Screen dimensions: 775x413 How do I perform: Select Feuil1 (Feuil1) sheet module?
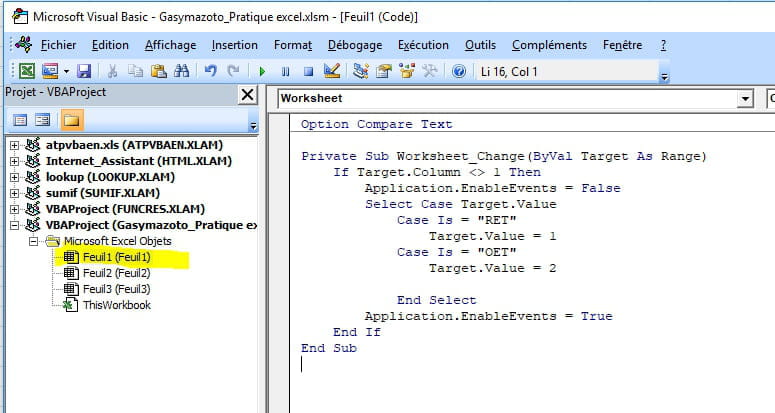pos(116,257)
